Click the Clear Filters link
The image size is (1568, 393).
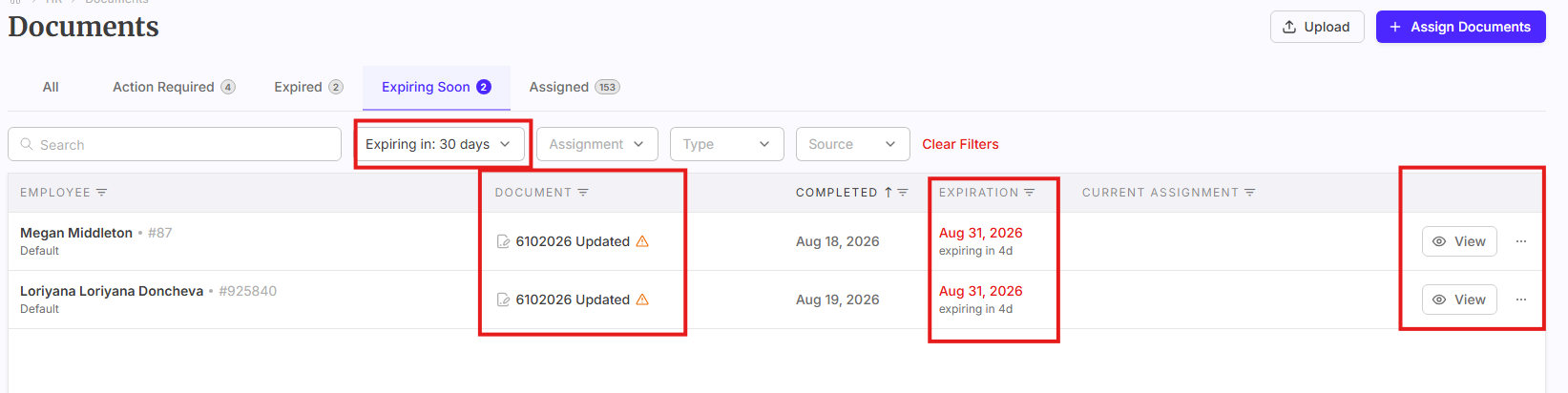pos(960,144)
